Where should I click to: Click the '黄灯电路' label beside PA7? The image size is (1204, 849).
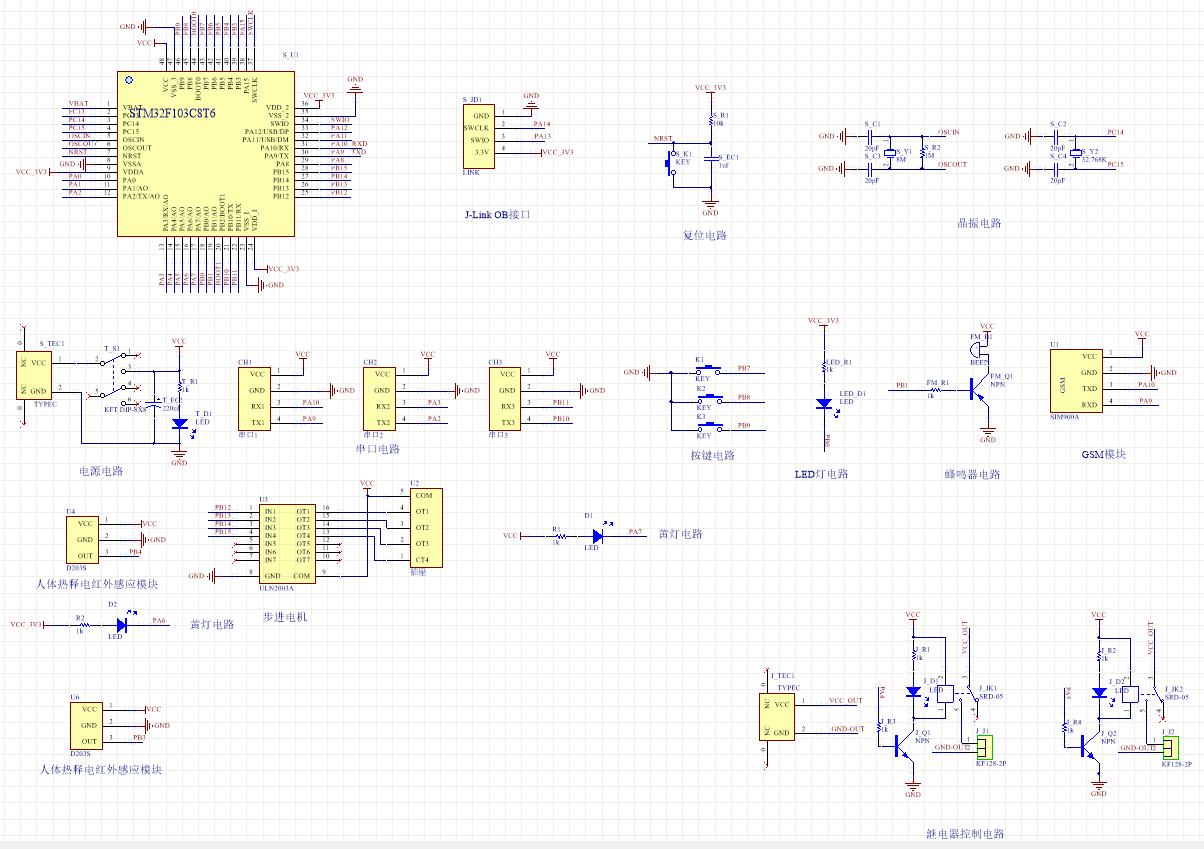(x=680, y=534)
